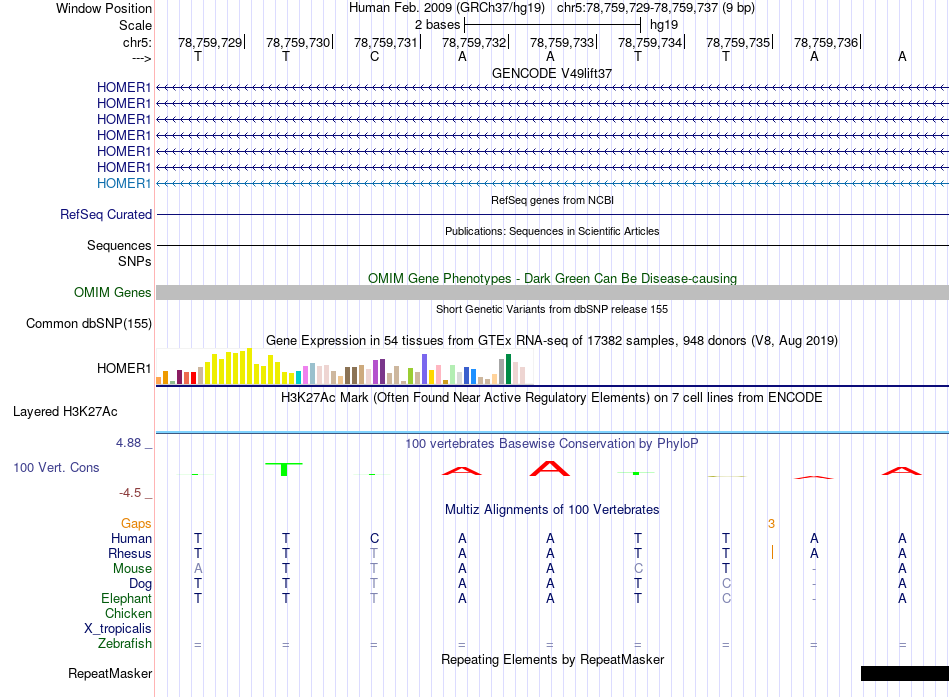
Task: Select the Zebrafish species row label
Action: 126,644
